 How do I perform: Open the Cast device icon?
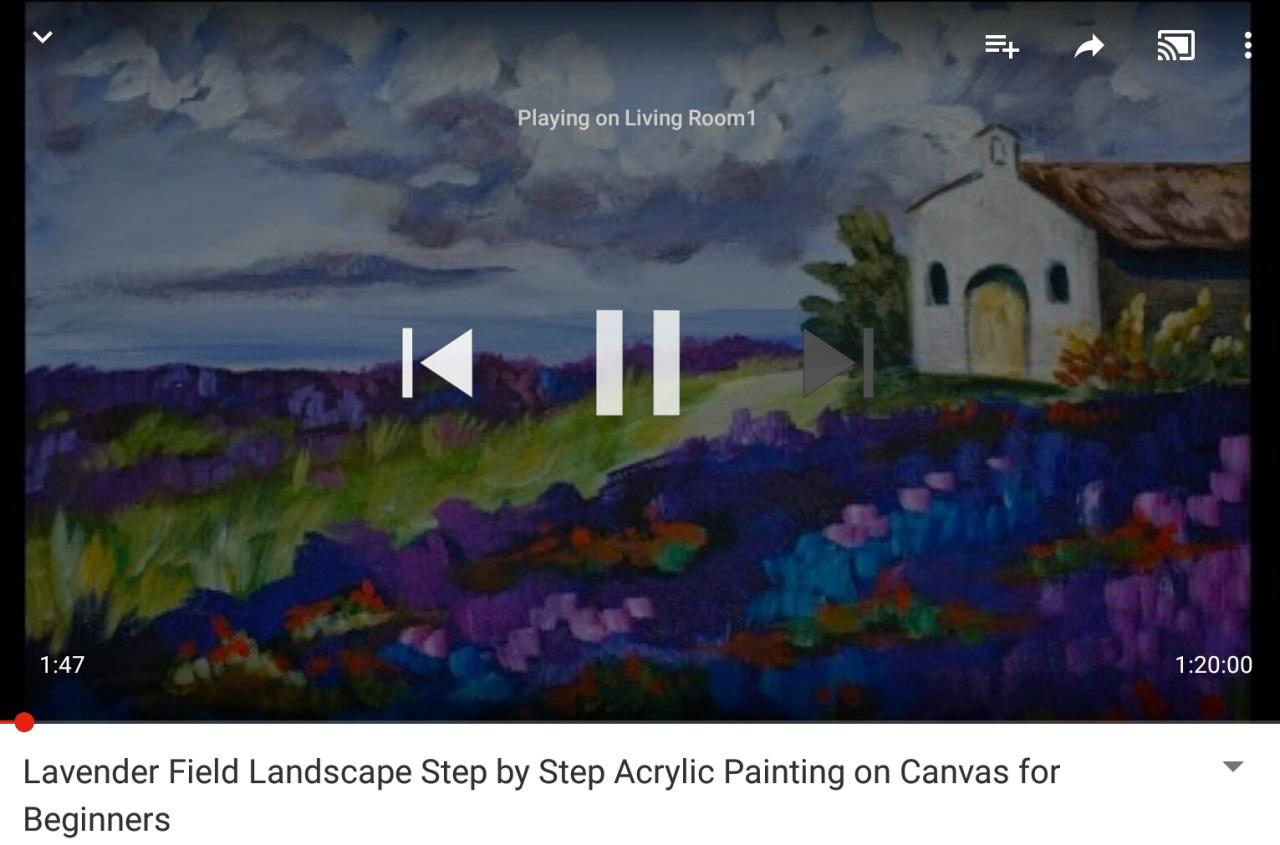pos(1175,46)
